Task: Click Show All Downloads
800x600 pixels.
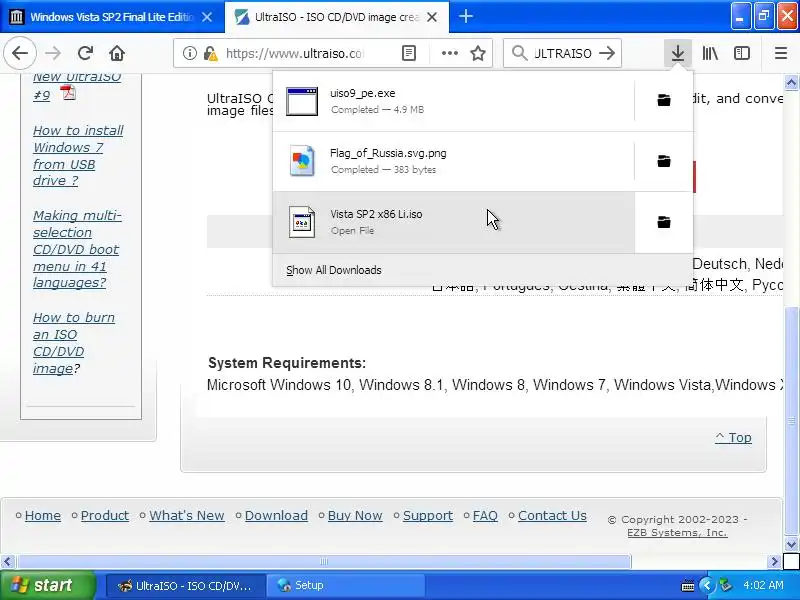Action: (x=334, y=270)
